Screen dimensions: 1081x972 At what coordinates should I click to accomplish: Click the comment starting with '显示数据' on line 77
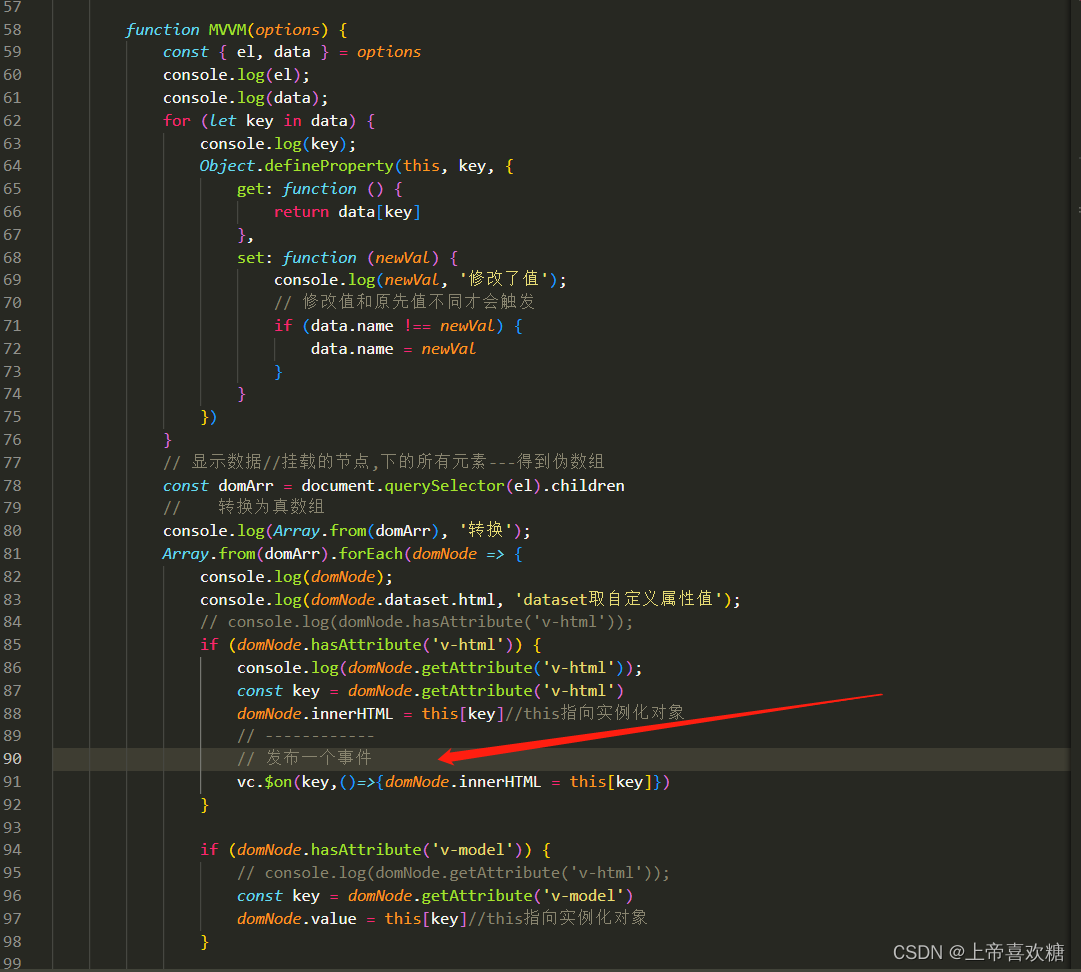tap(383, 462)
